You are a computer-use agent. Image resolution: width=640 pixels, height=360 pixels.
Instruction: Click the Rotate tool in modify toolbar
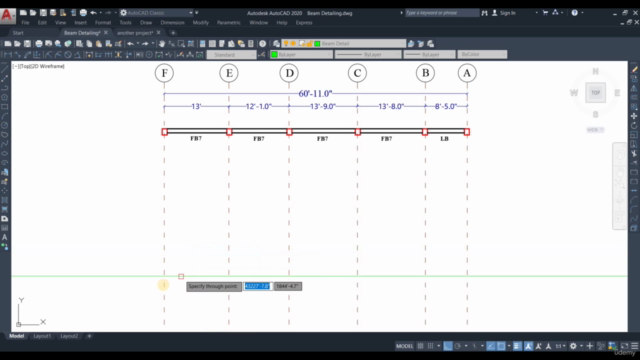pyautogui.click(x=634, y=125)
